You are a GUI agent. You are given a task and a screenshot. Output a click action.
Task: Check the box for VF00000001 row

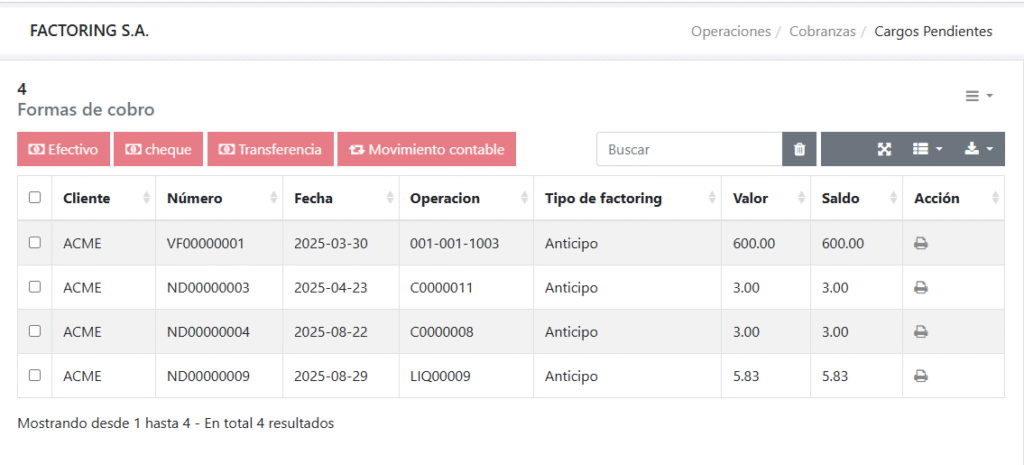(x=35, y=243)
